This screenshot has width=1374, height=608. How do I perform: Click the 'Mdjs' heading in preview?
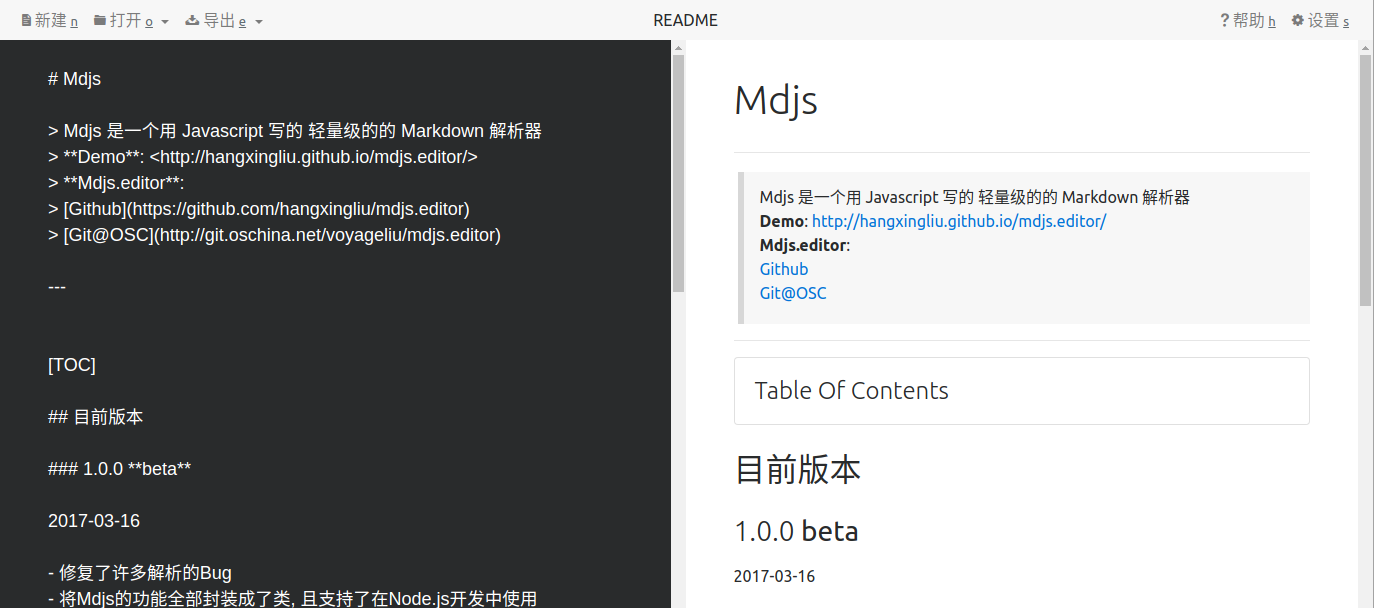(x=776, y=100)
